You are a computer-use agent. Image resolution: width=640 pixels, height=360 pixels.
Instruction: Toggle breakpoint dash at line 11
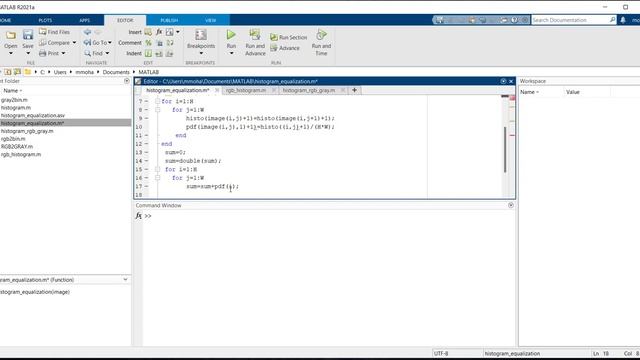[x=147, y=135]
